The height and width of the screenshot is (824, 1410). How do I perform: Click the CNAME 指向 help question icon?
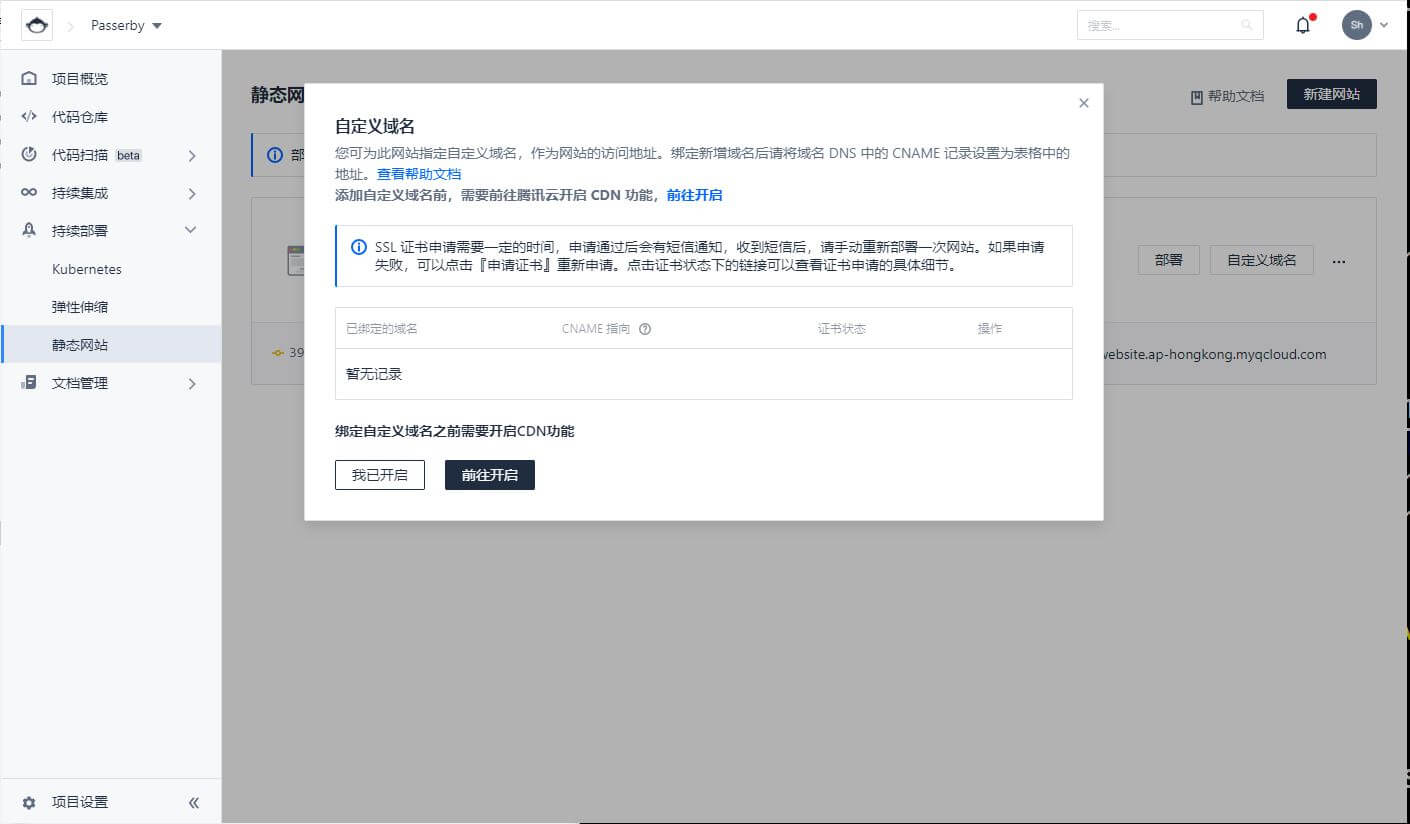coord(645,329)
